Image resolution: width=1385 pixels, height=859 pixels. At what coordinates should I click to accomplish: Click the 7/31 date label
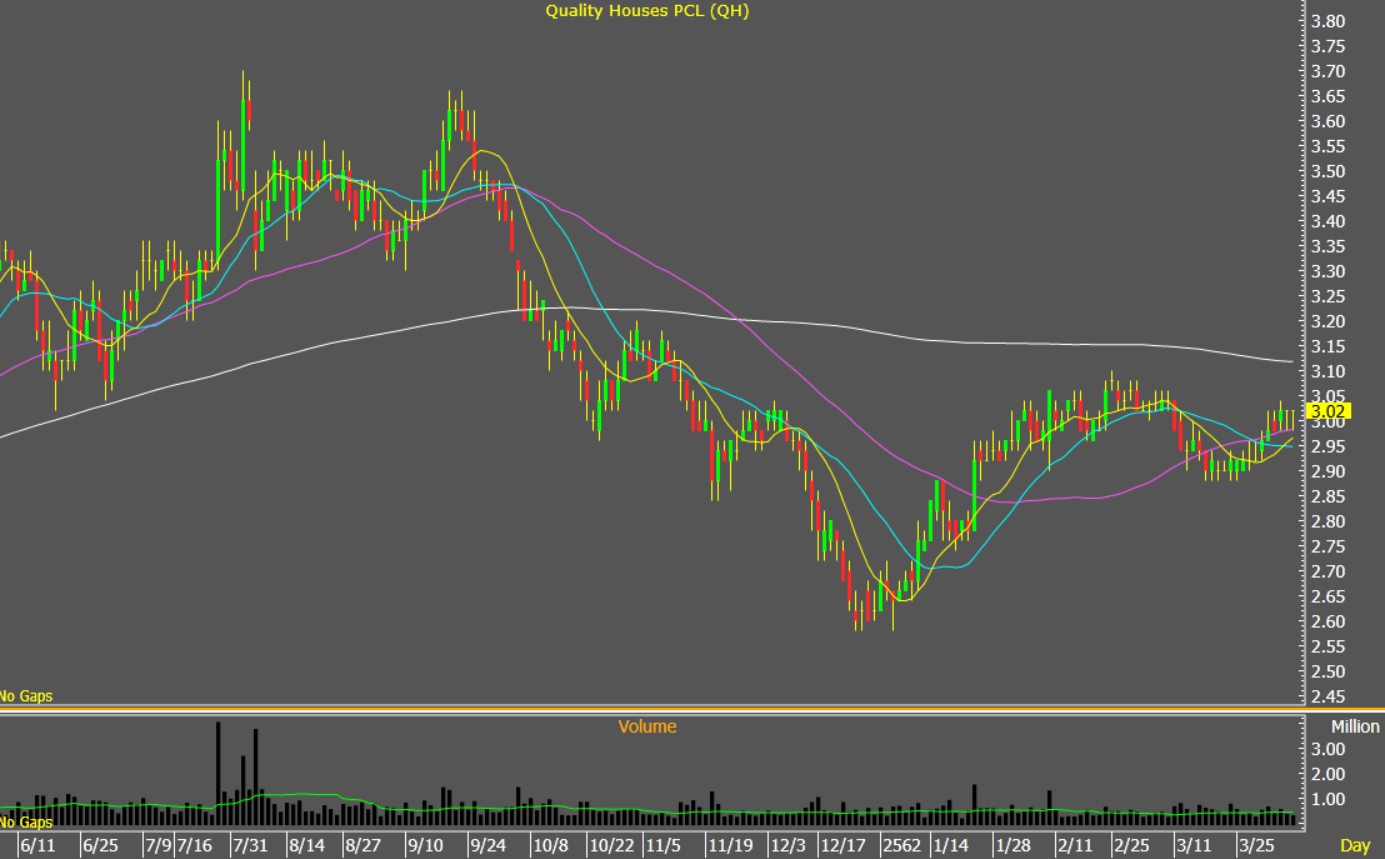pos(249,846)
